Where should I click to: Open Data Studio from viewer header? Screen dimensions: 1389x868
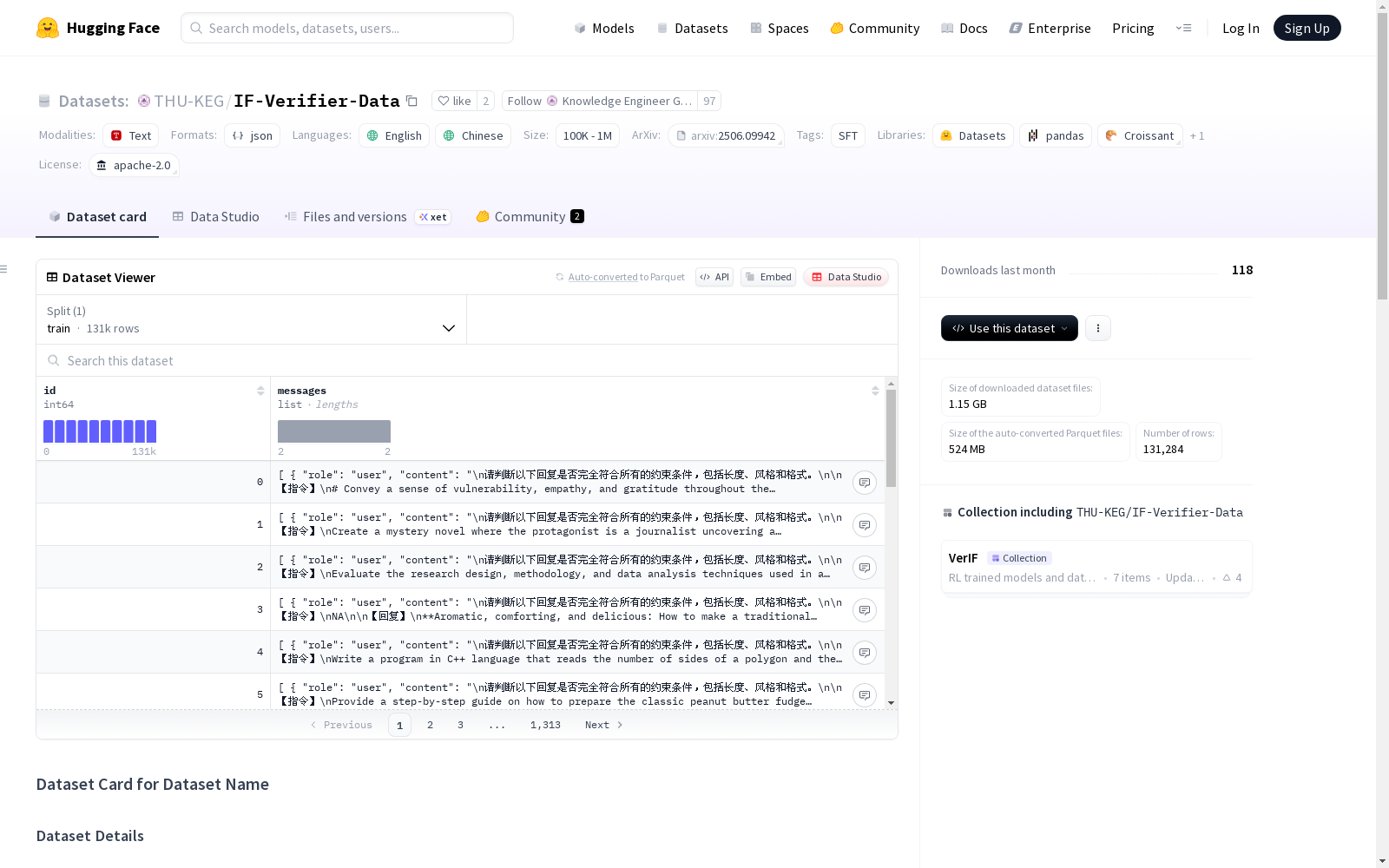(846, 277)
